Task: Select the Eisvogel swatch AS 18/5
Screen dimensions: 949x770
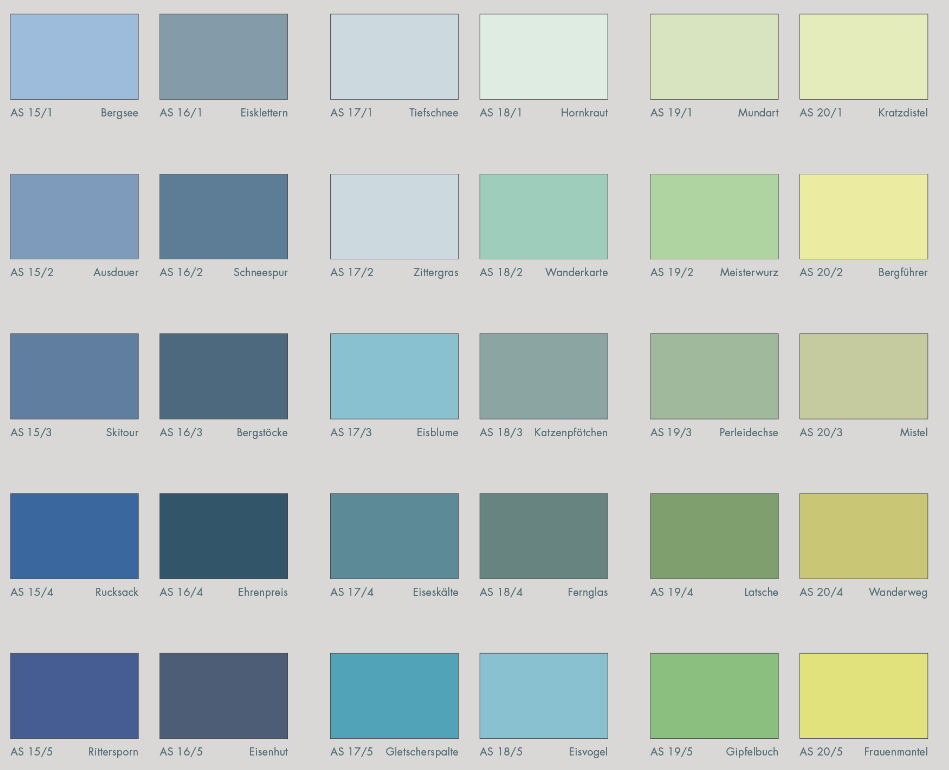Action: (x=543, y=696)
